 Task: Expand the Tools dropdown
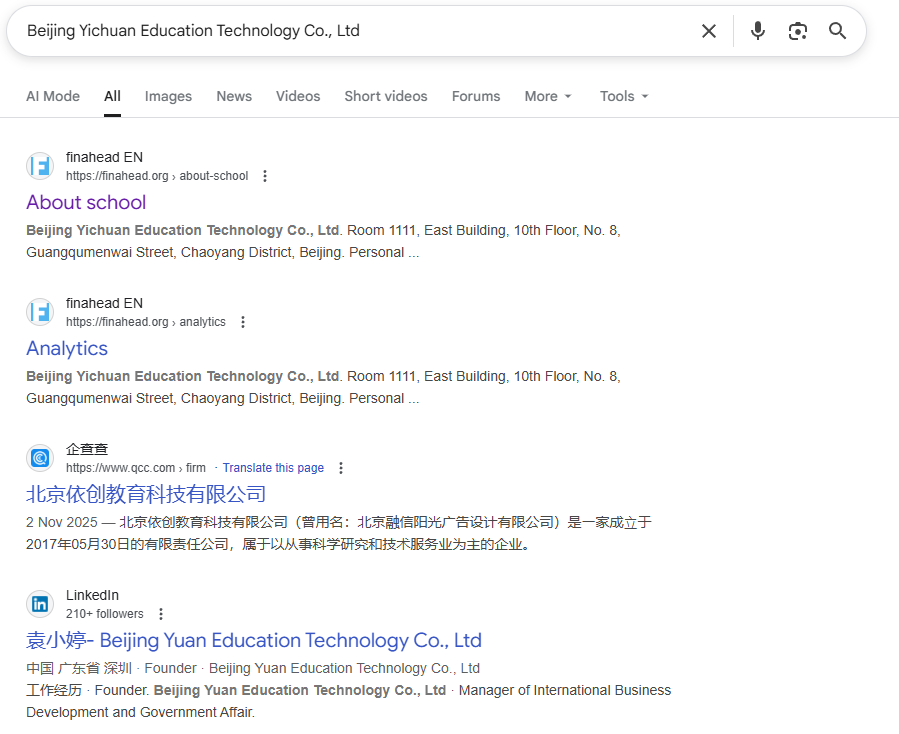pyautogui.click(x=624, y=96)
